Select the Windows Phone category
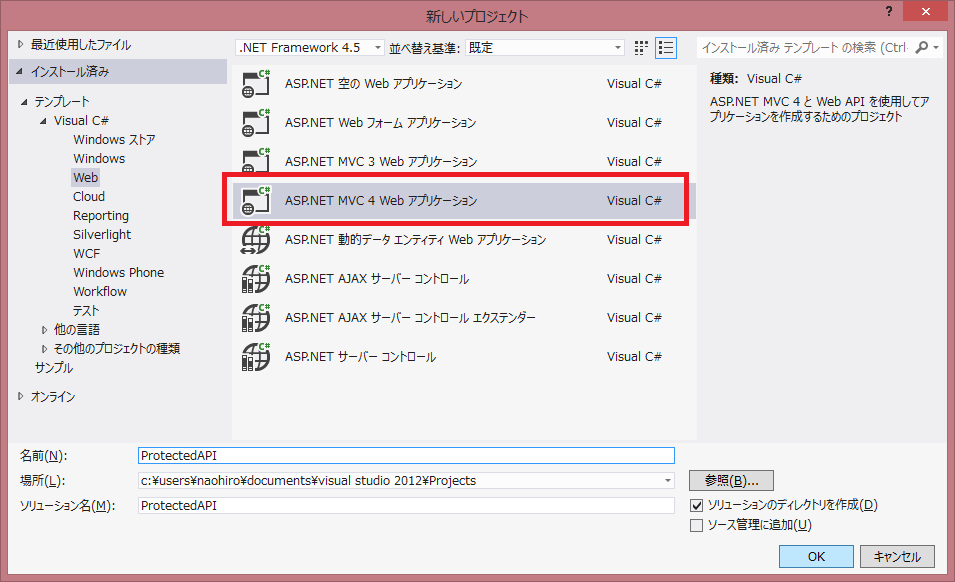Image resolution: width=955 pixels, height=582 pixels. pyautogui.click(x=119, y=272)
